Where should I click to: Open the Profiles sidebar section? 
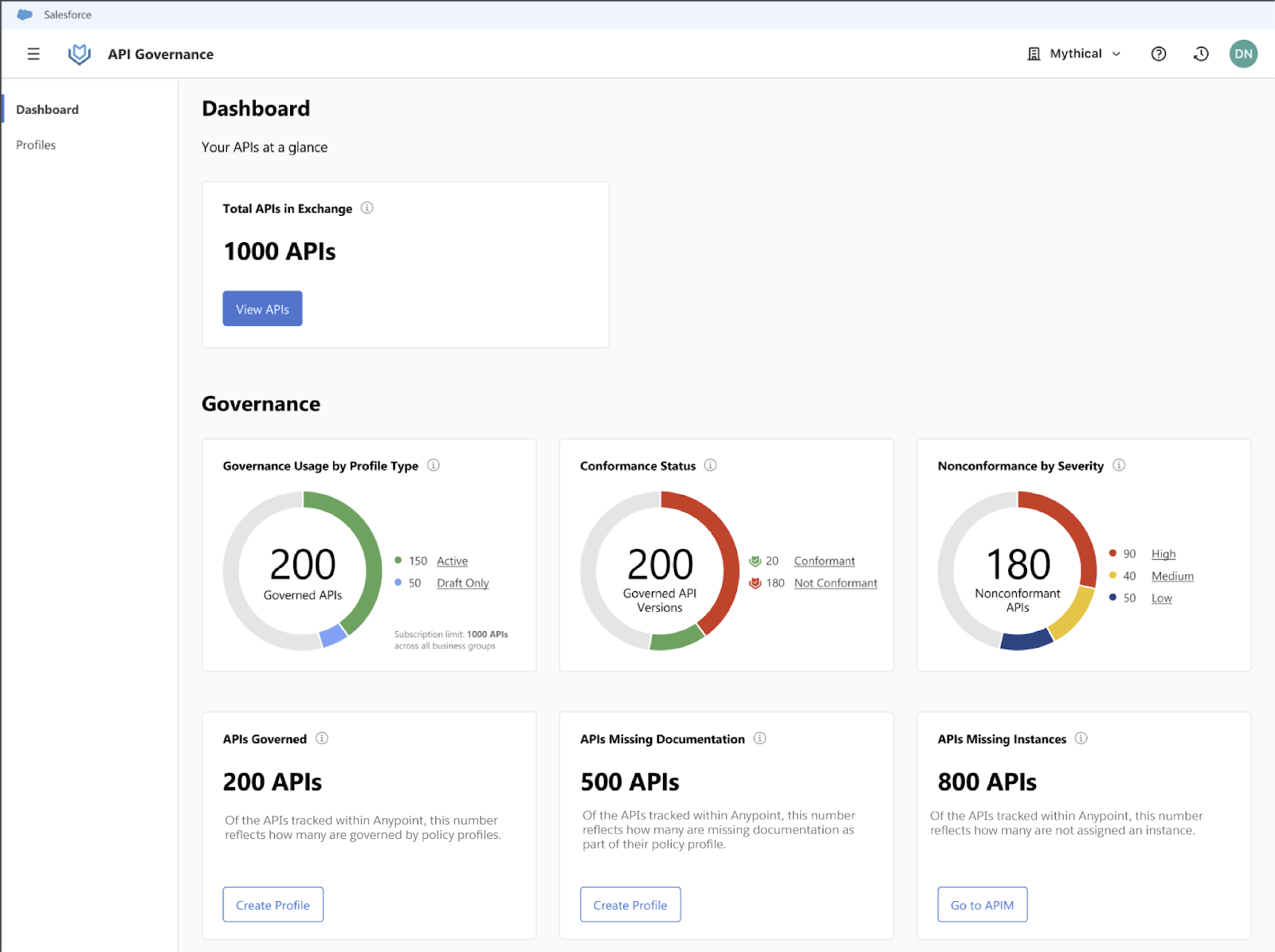click(35, 144)
